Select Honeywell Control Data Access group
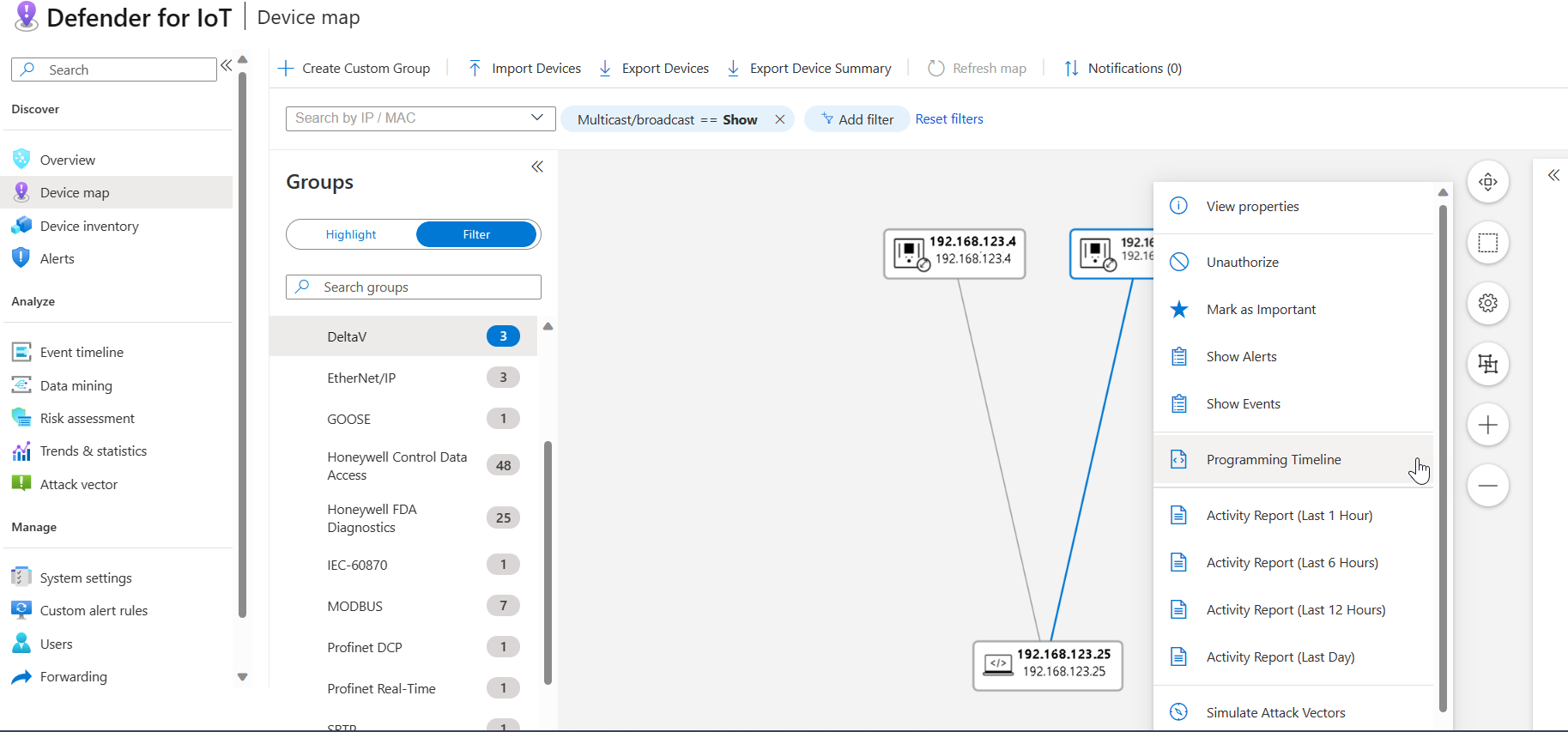This screenshot has height=732, width=1568. 403,466
